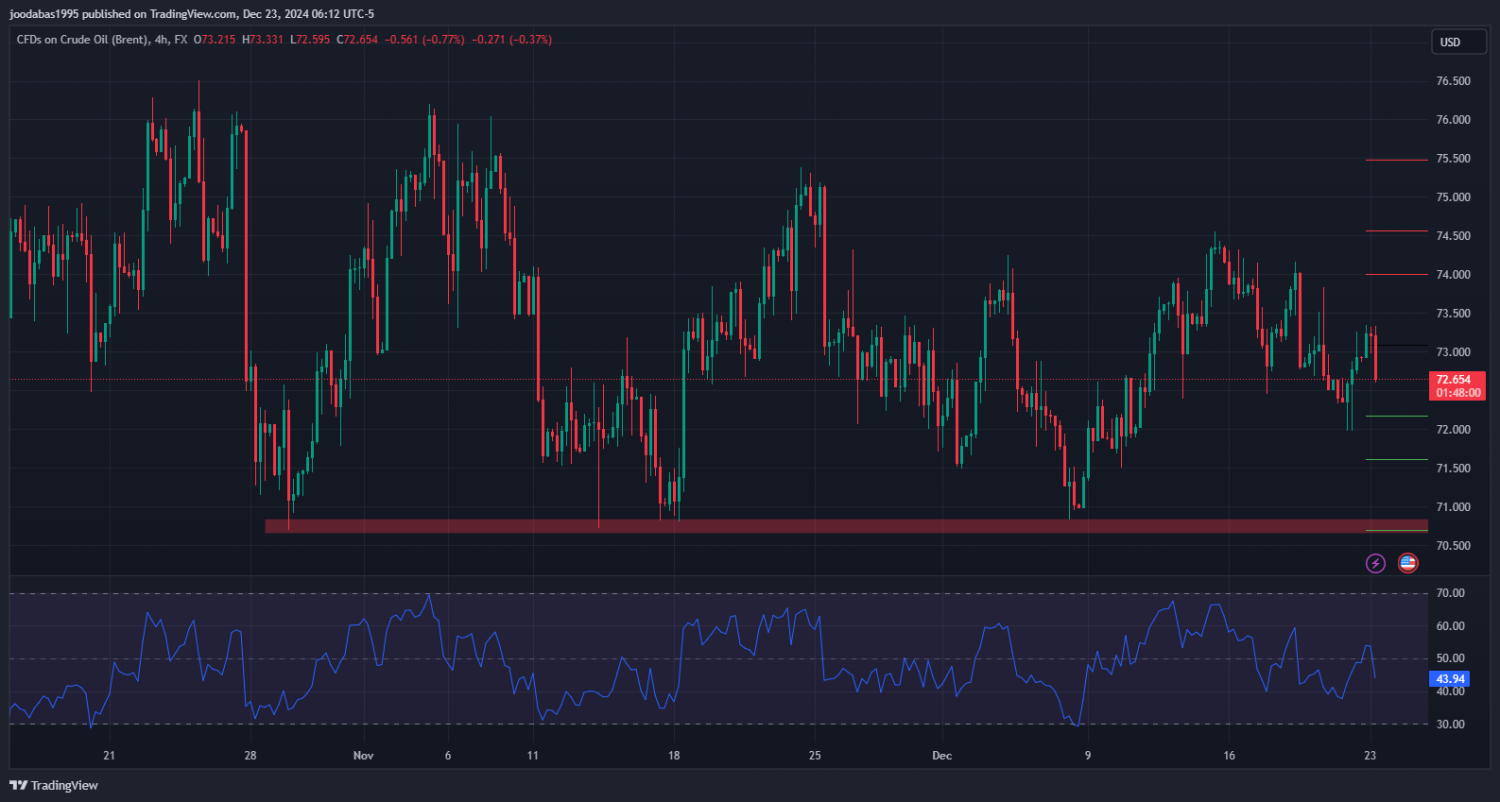Click the low value L72.595

pos(310,40)
